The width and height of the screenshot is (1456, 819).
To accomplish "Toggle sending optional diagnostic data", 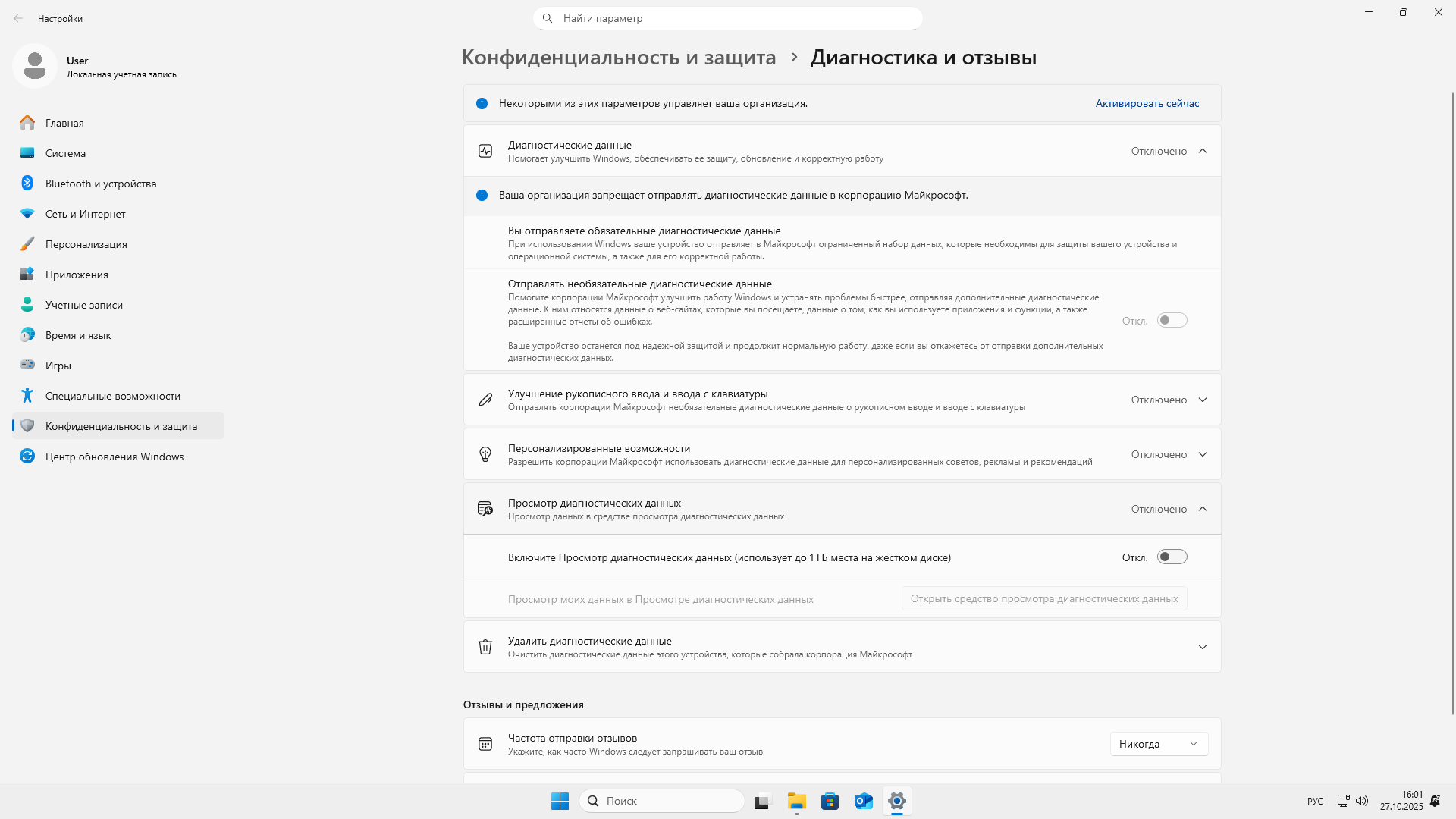I will click(1172, 320).
